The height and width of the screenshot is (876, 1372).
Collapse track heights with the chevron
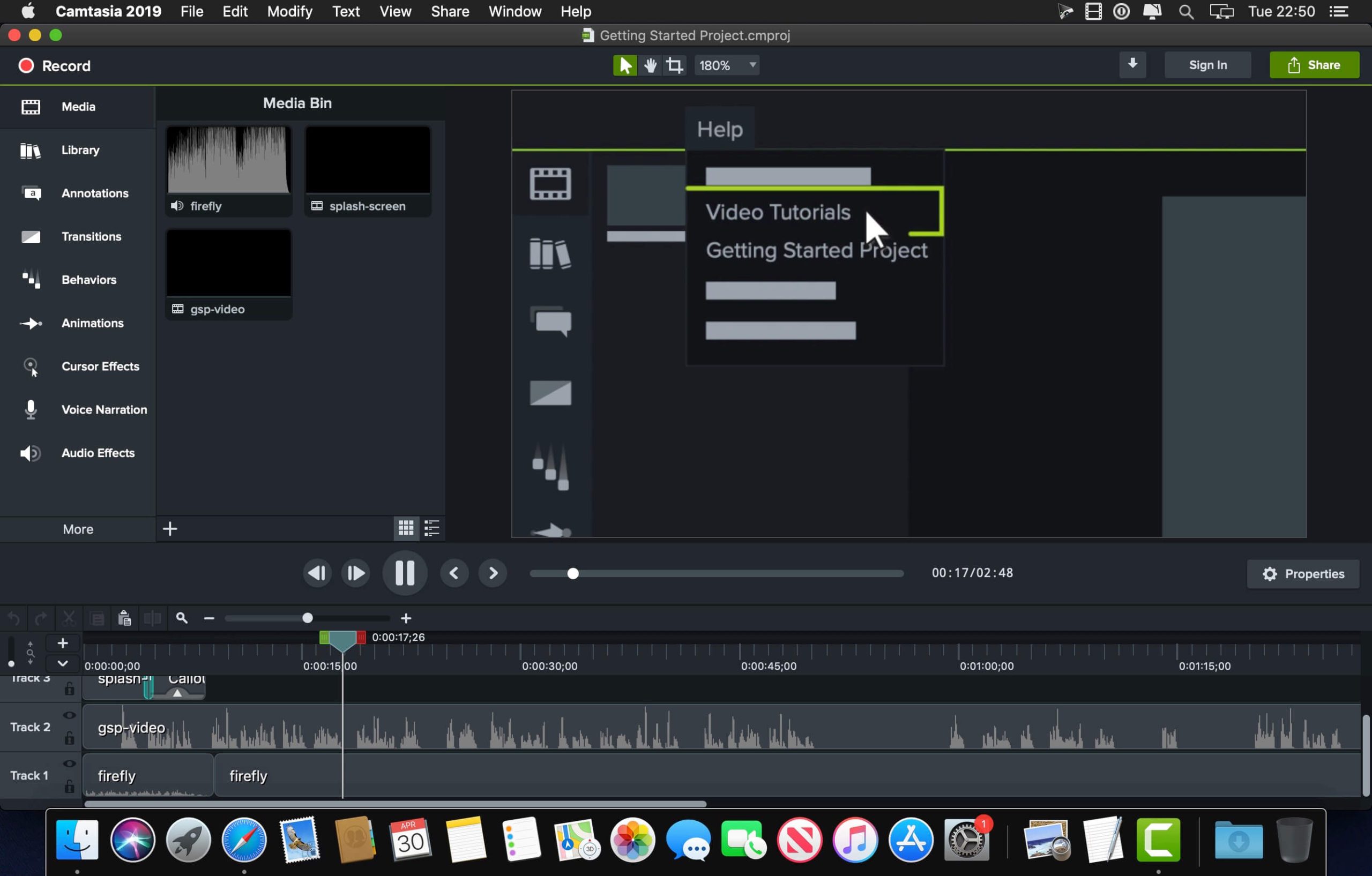[63, 663]
